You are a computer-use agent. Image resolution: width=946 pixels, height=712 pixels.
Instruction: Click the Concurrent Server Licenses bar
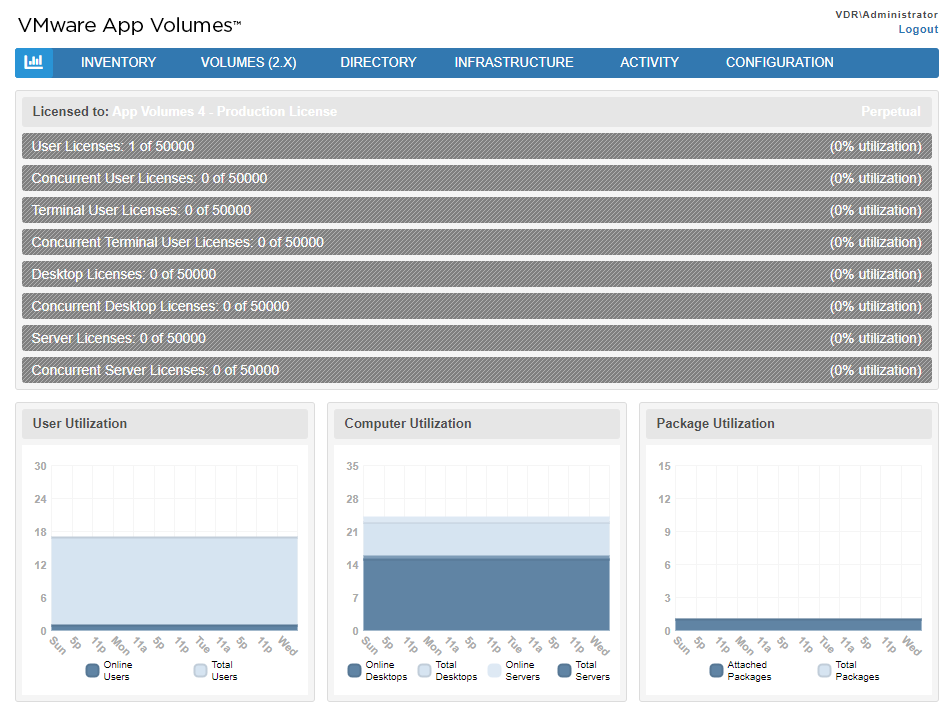pos(477,370)
